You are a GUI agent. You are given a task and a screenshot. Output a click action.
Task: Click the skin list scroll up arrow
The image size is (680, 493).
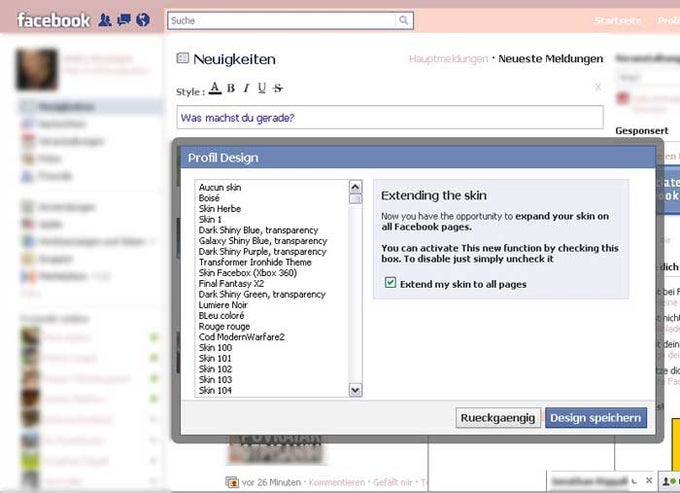click(x=355, y=187)
